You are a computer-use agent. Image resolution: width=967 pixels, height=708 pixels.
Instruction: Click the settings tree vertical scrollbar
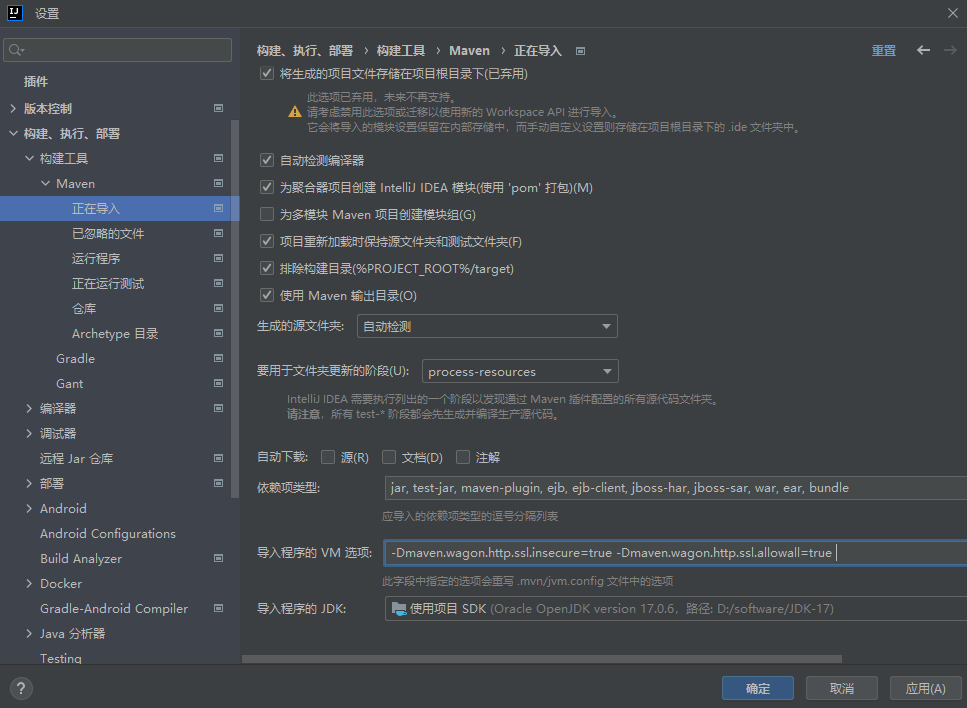click(234, 308)
